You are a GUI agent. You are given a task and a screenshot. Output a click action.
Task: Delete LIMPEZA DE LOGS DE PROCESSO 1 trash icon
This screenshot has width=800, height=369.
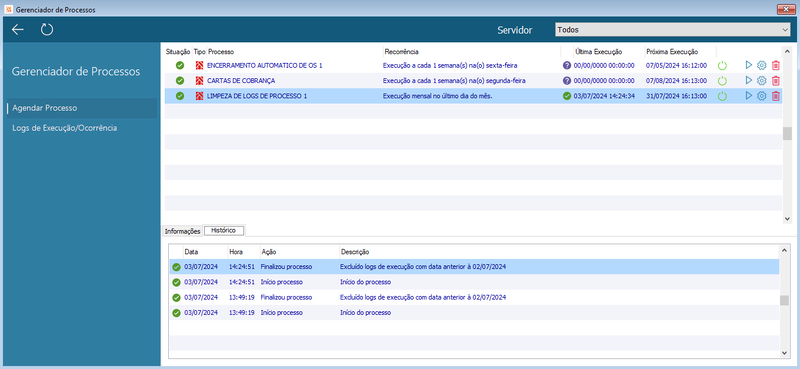pyautogui.click(x=776, y=96)
